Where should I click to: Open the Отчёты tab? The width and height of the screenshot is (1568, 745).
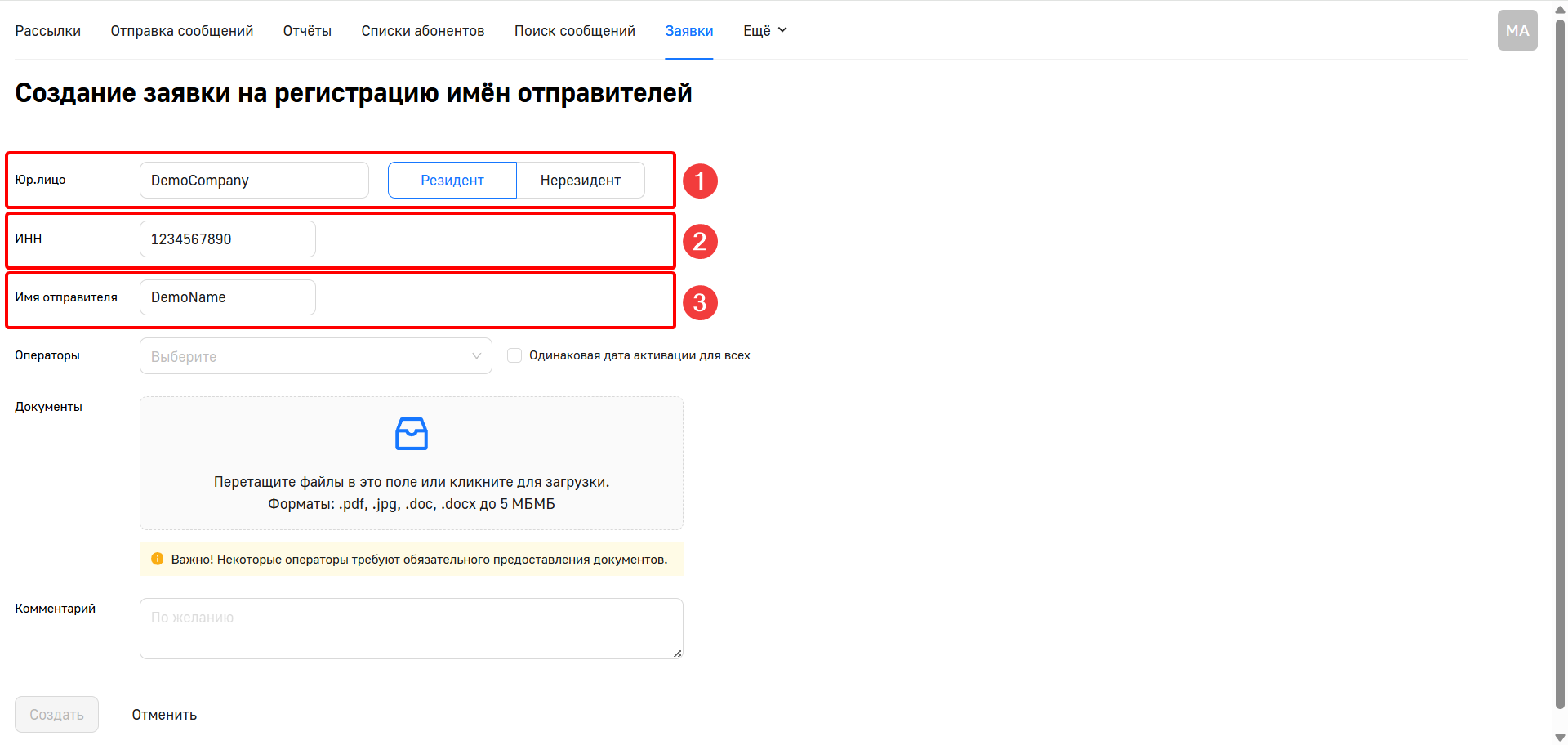pos(307,31)
